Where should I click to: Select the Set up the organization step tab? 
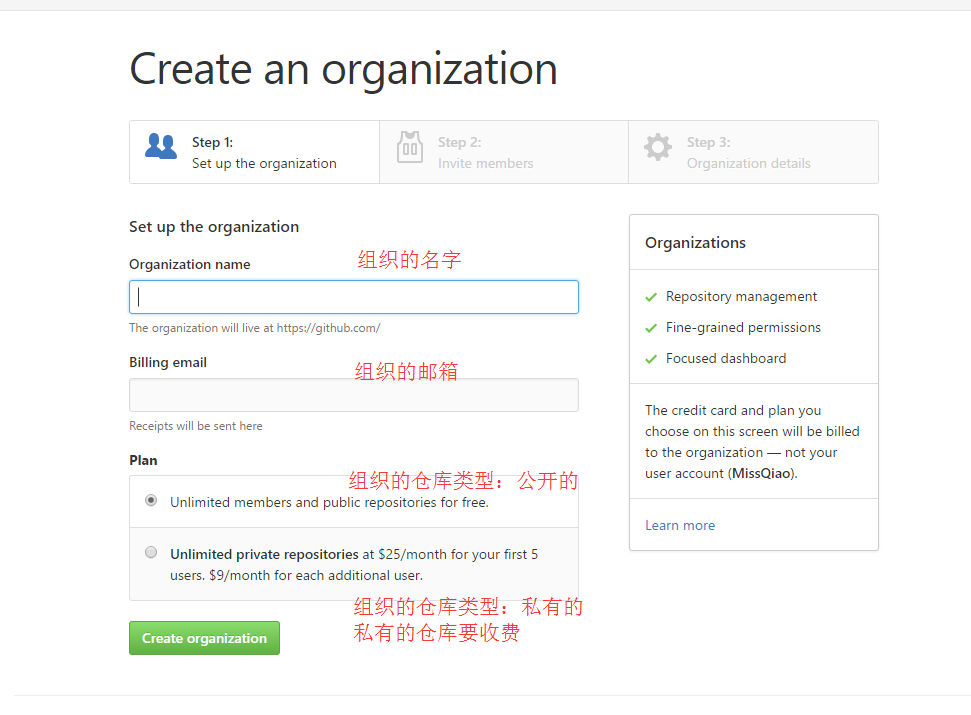pyautogui.click(x=264, y=153)
